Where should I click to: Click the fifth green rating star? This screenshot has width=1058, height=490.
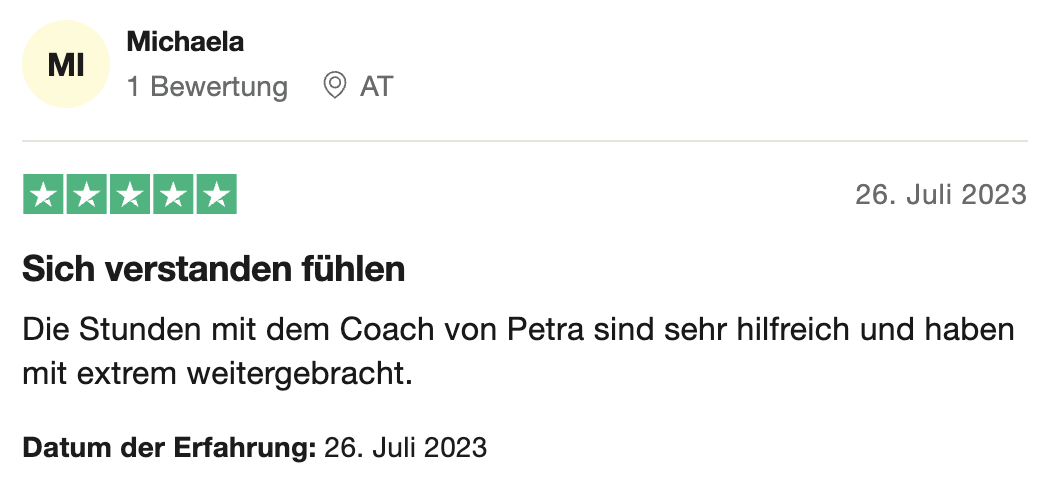coord(216,194)
